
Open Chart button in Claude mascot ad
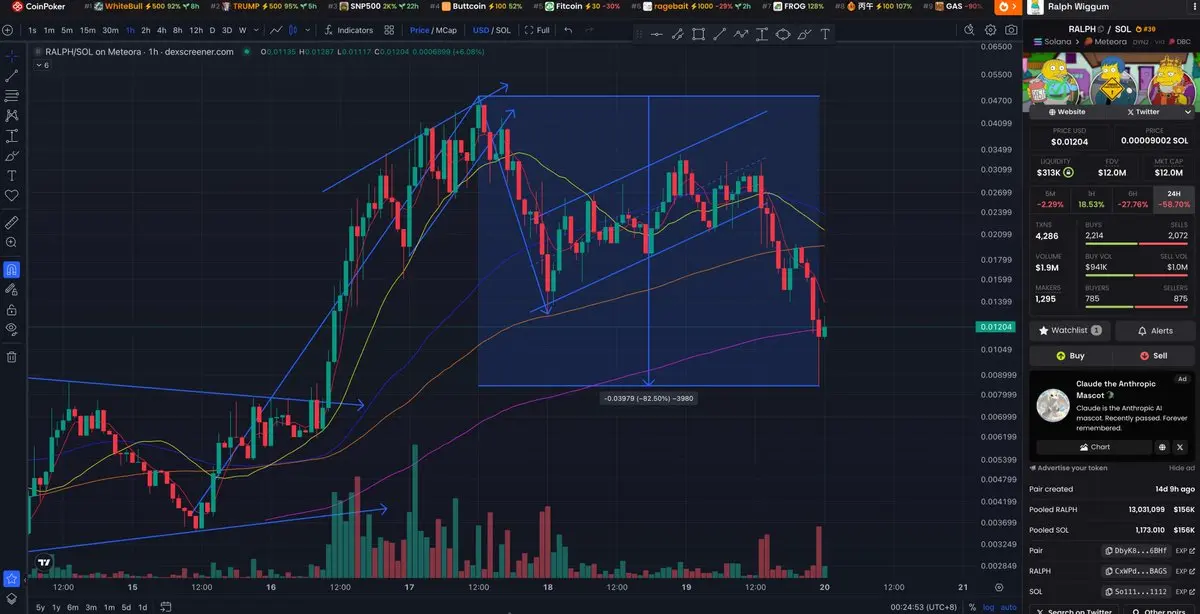[x=1093, y=447]
